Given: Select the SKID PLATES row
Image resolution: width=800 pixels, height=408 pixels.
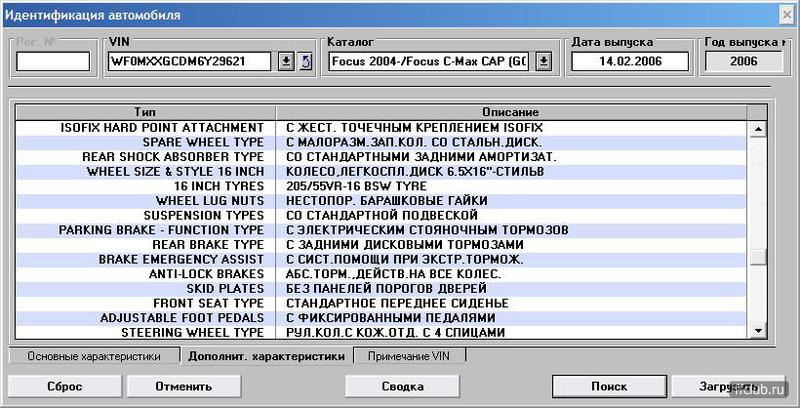Looking at the screenshot, I should pos(383,289).
